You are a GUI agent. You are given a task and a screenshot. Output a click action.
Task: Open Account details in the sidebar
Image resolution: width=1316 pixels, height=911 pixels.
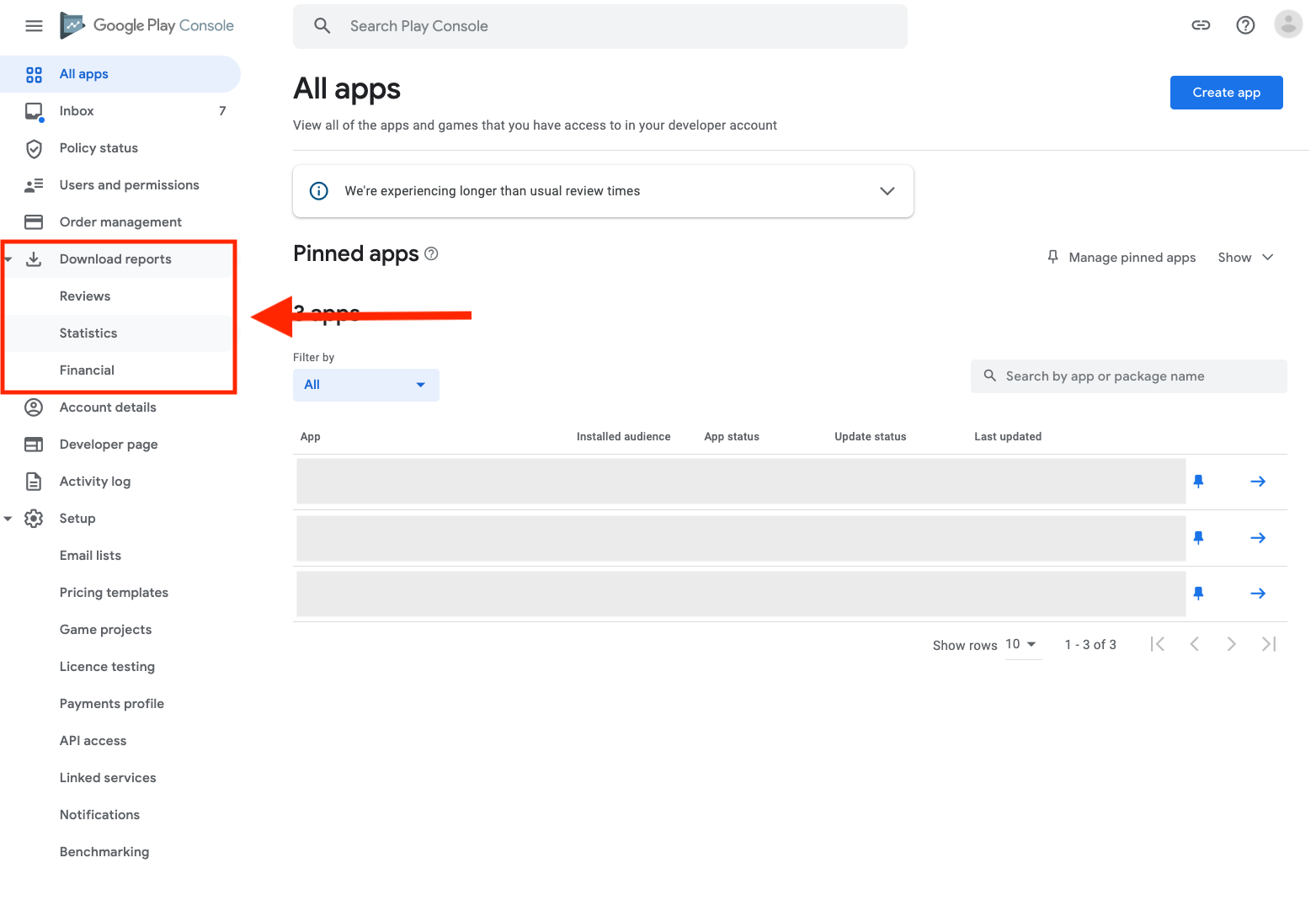[120, 408]
